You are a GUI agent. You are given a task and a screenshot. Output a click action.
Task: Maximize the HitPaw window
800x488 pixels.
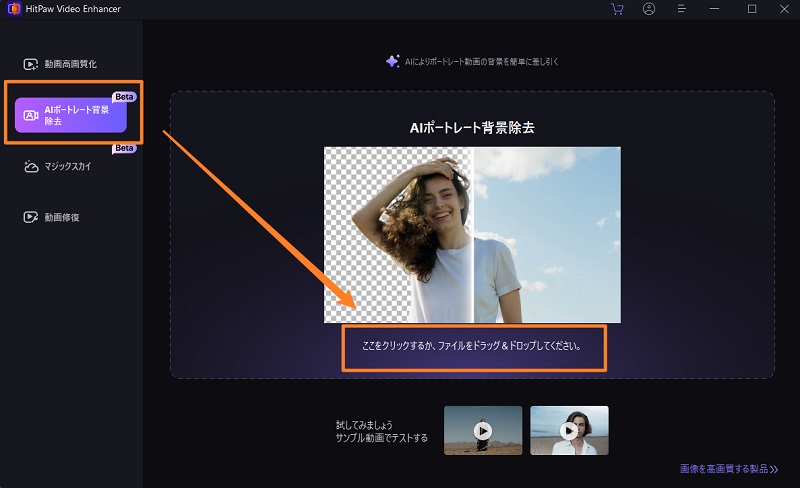click(x=752, y=9)
